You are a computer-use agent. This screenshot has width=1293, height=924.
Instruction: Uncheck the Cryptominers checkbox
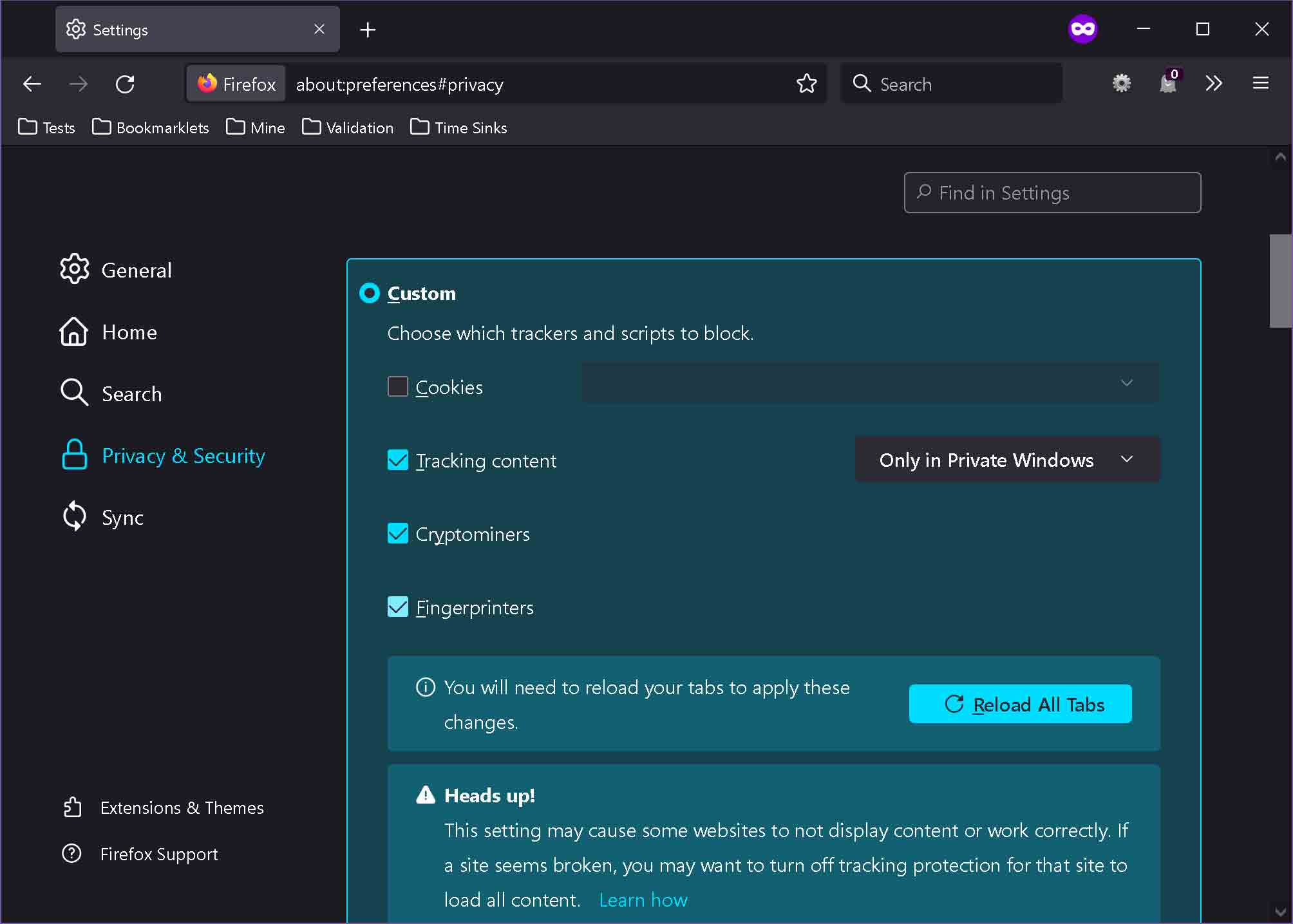398,533
